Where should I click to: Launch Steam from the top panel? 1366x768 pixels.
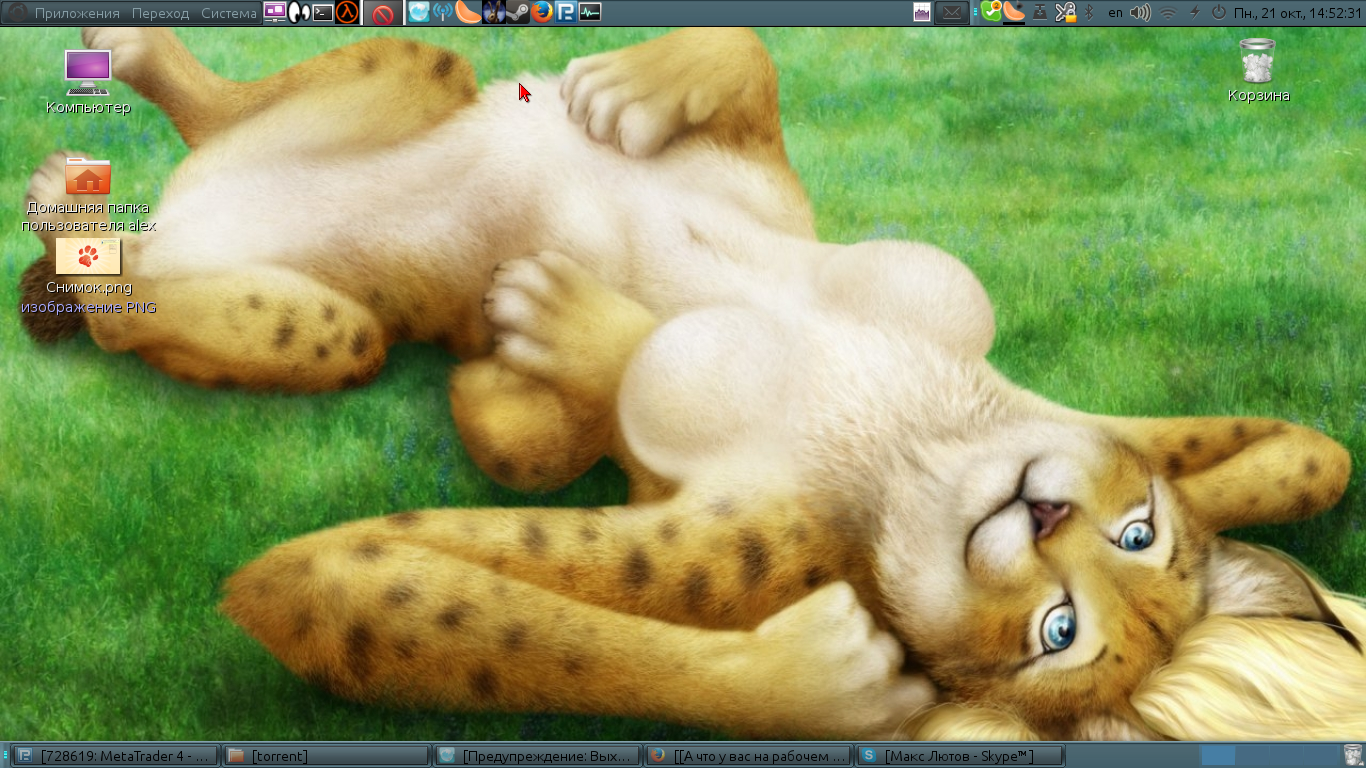point(517,13)
